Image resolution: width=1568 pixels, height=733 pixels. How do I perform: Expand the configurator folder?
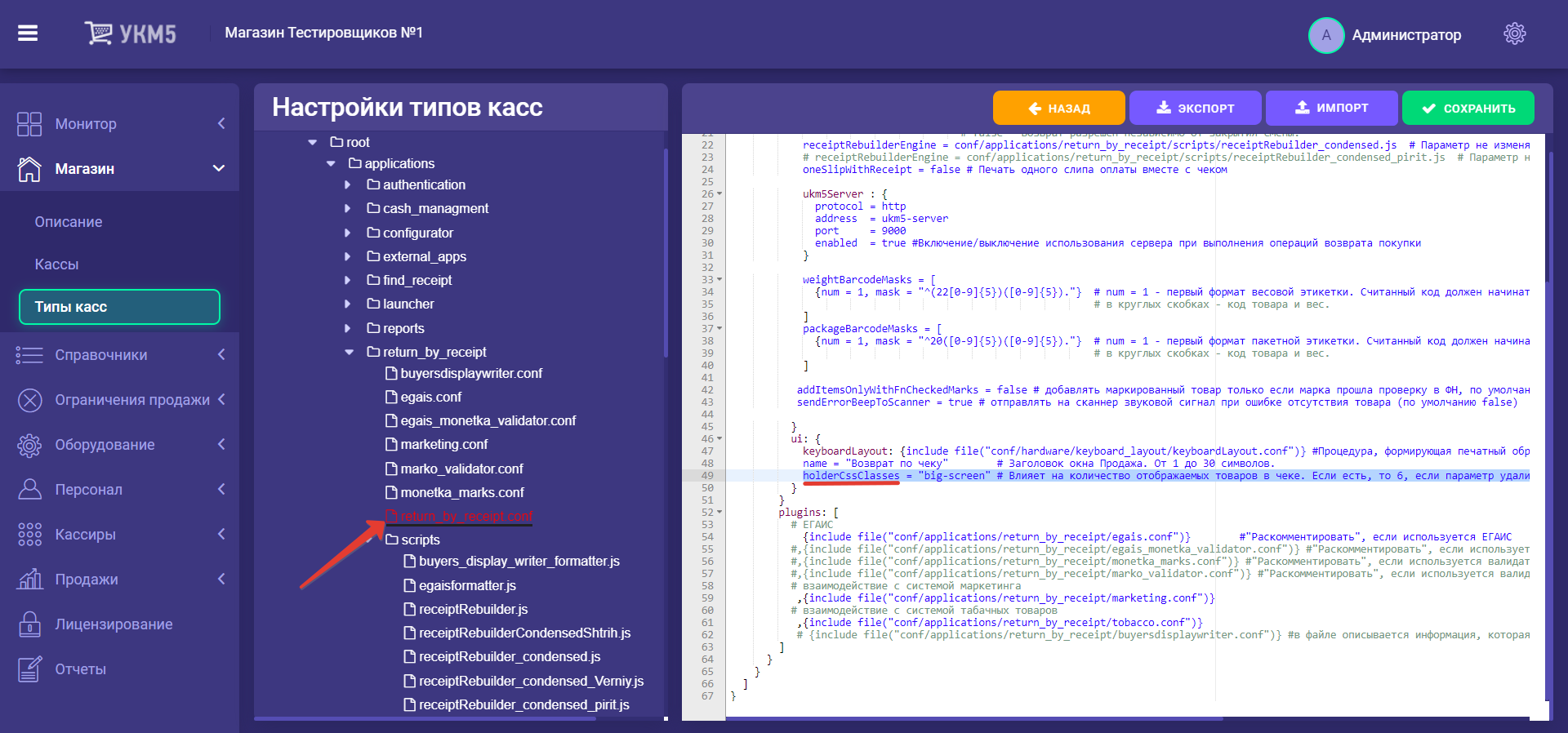click(x=348, y=233)
